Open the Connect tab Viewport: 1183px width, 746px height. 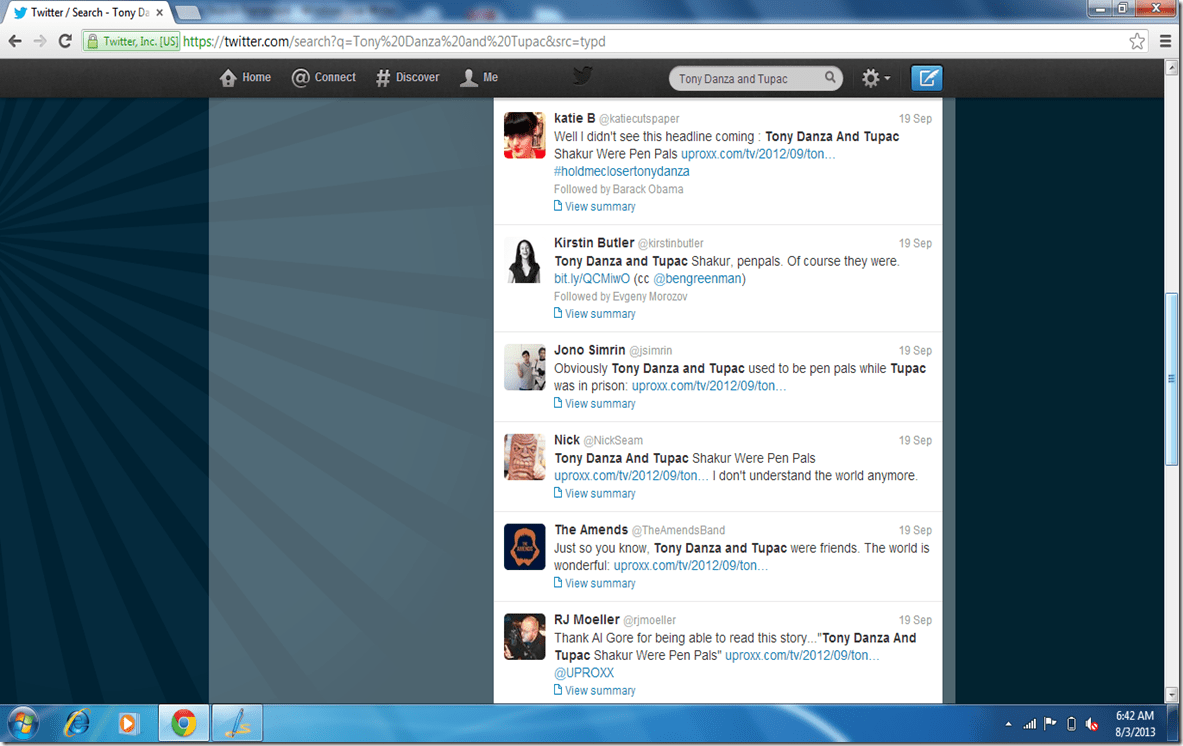[x=324, y=78]
